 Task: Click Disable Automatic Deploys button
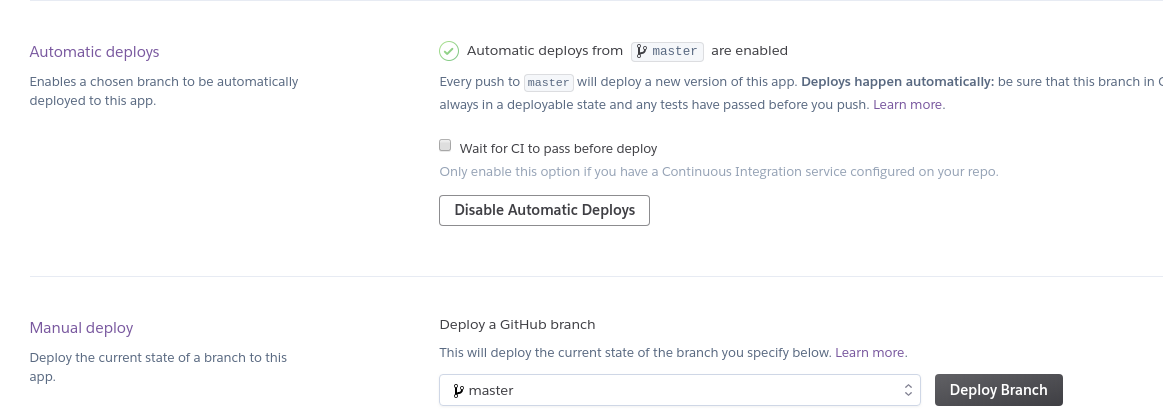pyautogui.click(x=544, y=210)
